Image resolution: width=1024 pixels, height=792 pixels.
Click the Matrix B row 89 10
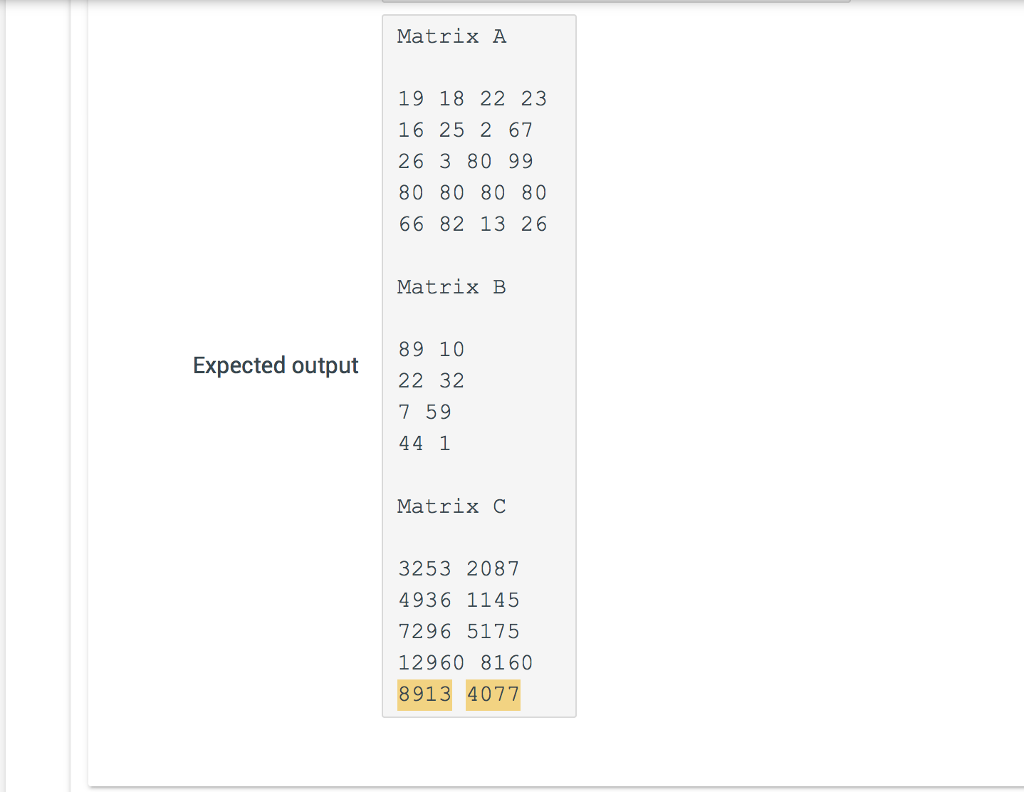tap(430, 349)
